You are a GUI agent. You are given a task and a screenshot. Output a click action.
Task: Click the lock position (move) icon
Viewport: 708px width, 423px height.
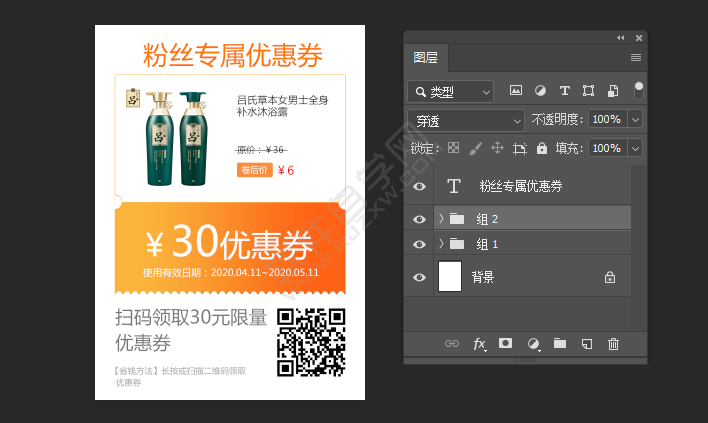tap(497, 148)
